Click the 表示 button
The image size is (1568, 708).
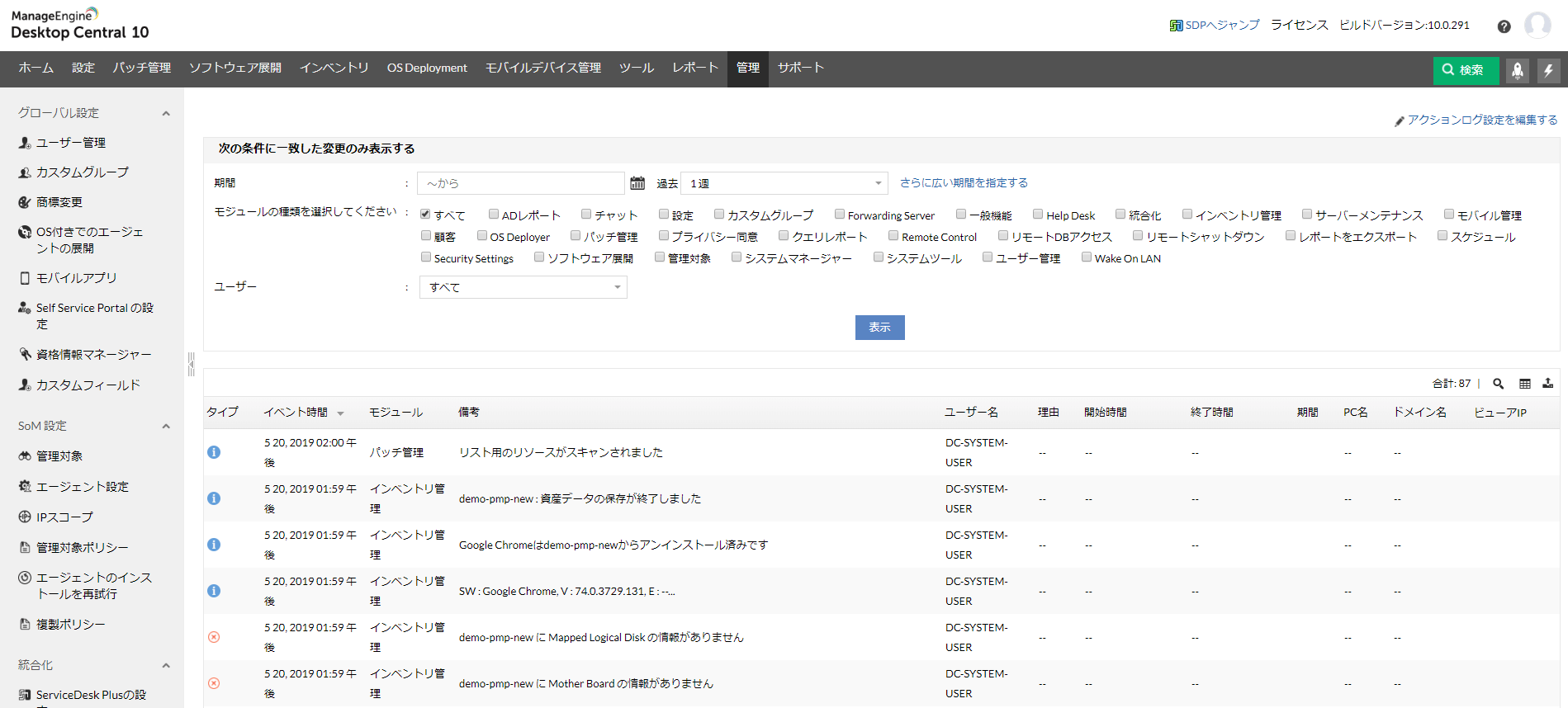[879, 328]
